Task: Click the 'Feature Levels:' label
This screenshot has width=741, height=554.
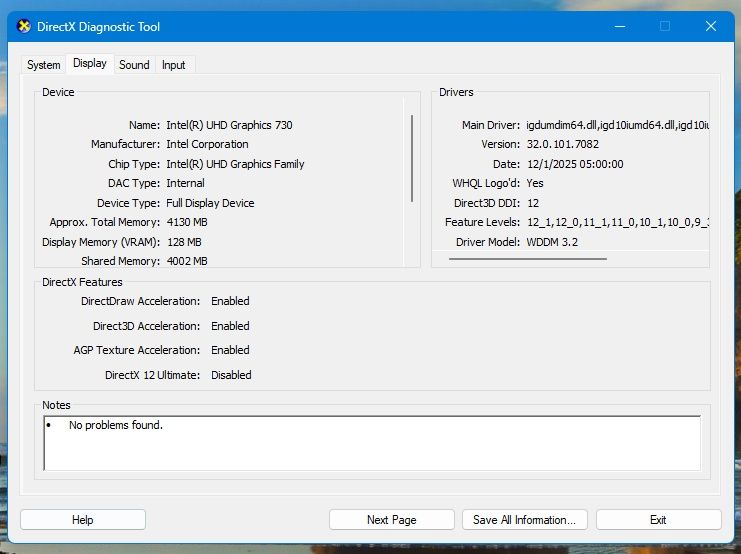Action: (482, 222)
